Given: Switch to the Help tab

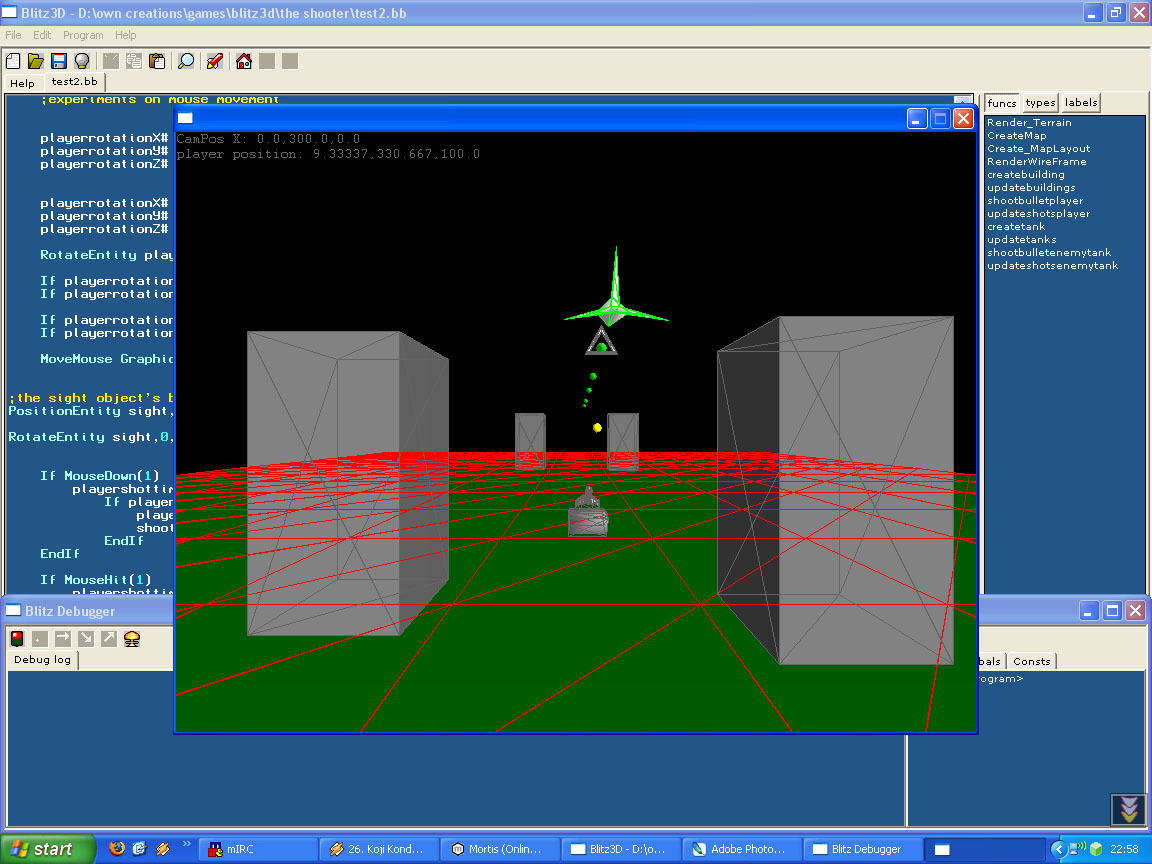Looking at the screenshot, I should click(22, 83).
